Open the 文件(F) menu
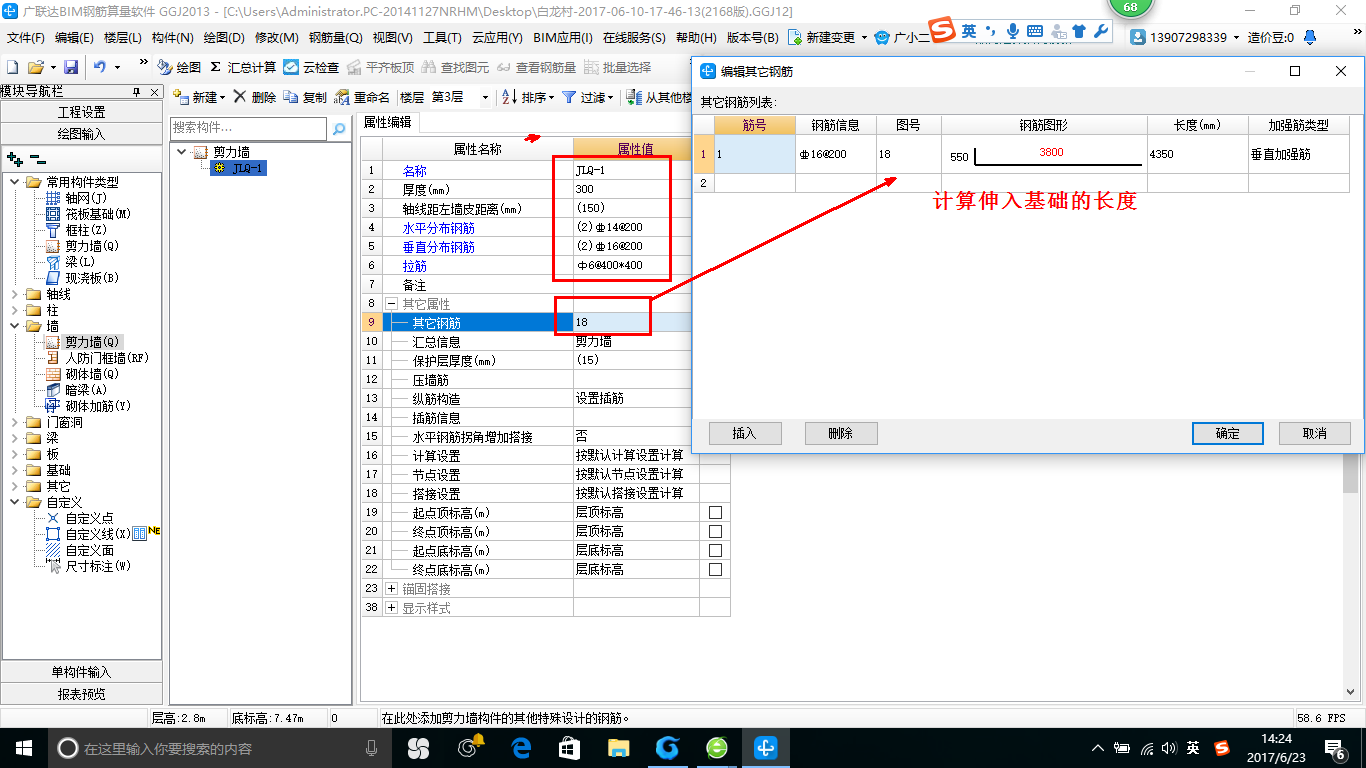The width and height of the screenshot is (1366, 768). pyautogui.click(x=26, y=38)
